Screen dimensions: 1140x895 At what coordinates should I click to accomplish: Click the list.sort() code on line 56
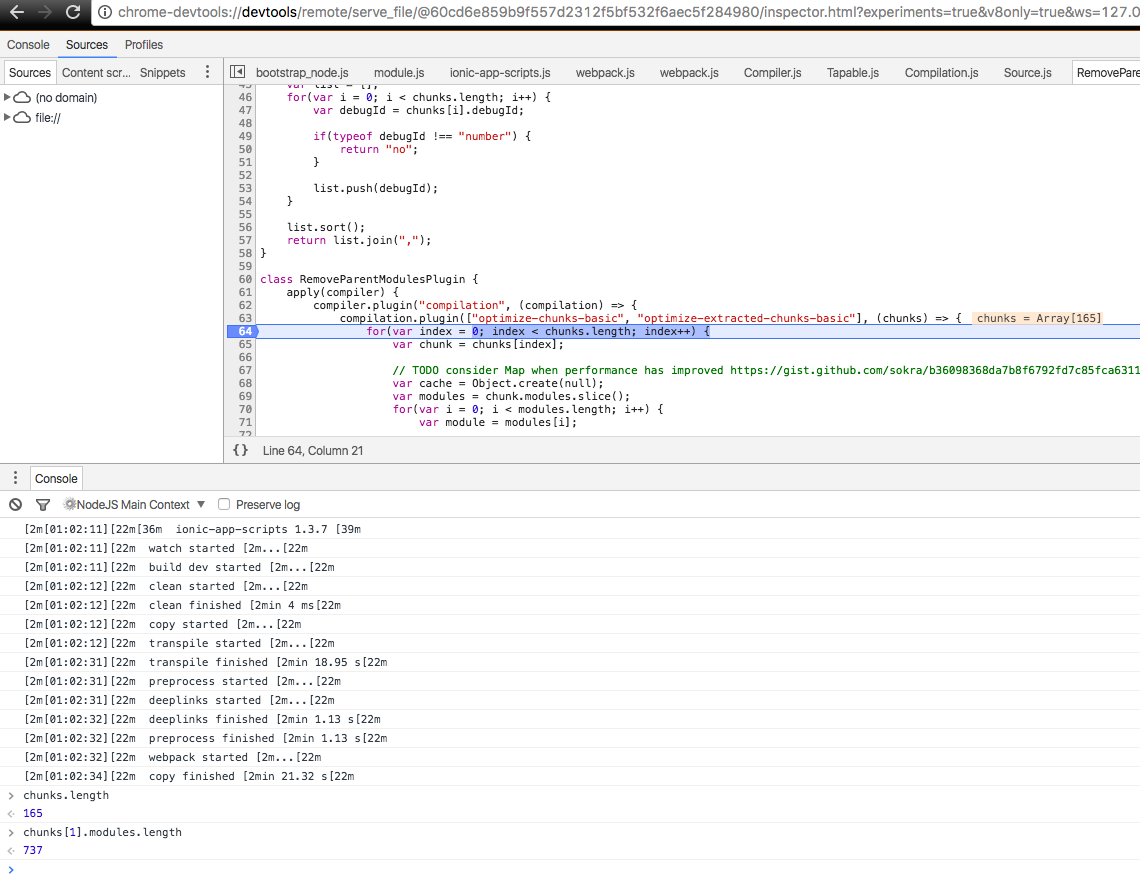(x=326, y=228)
